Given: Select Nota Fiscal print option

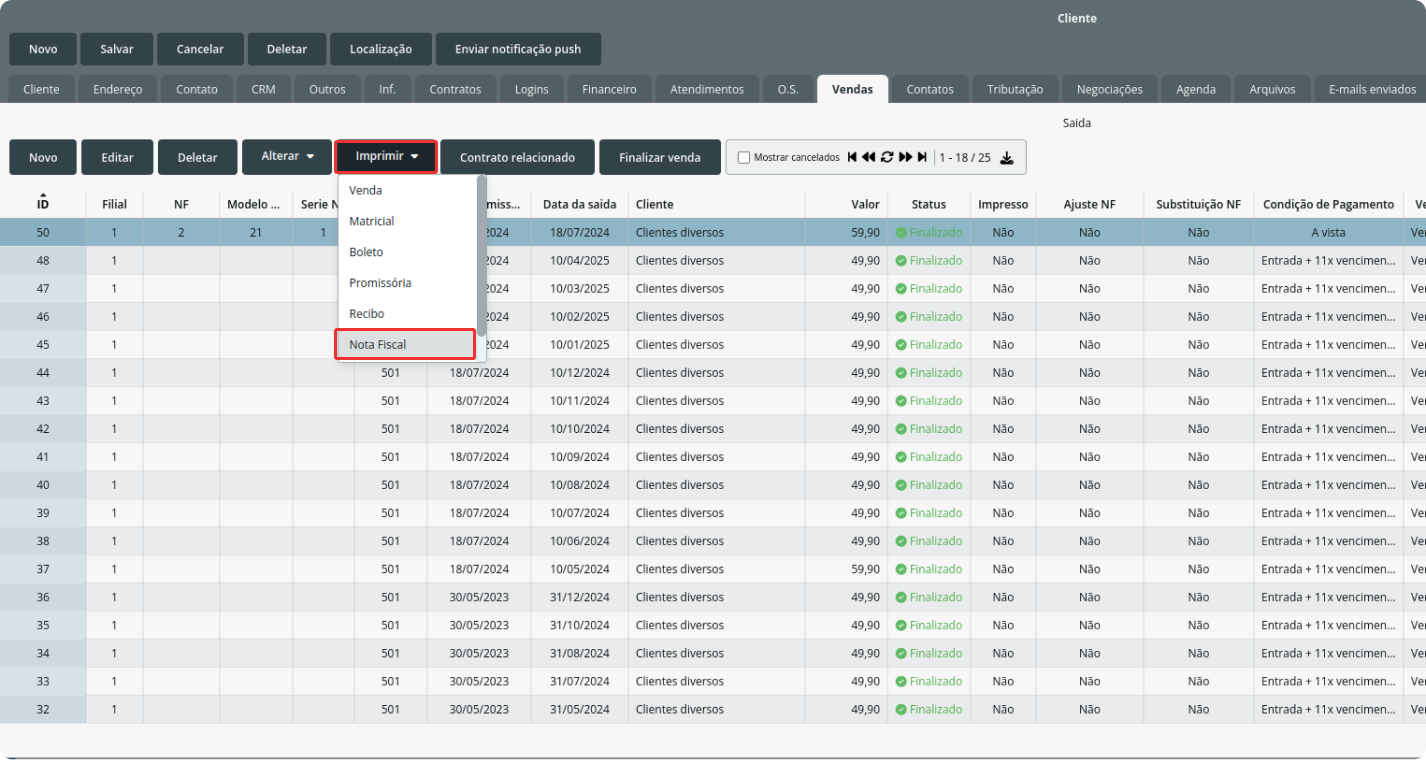Looking at the screenshot, I should [404, 344].
